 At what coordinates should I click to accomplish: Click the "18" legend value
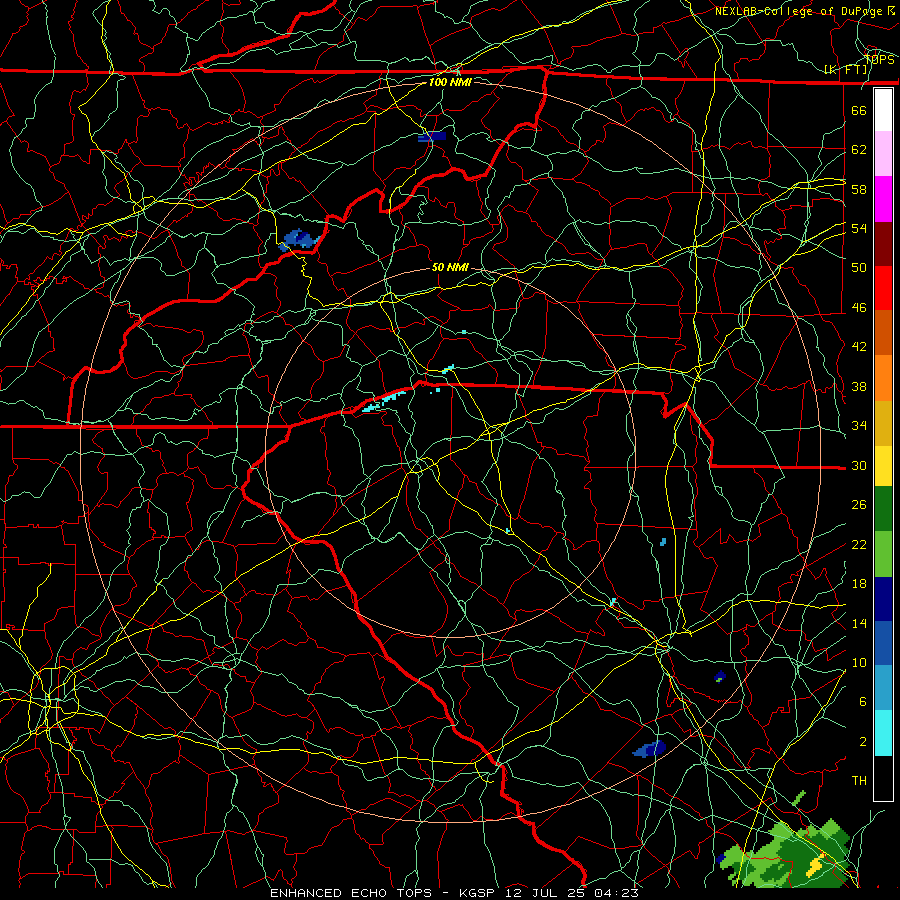click(859, 584)
